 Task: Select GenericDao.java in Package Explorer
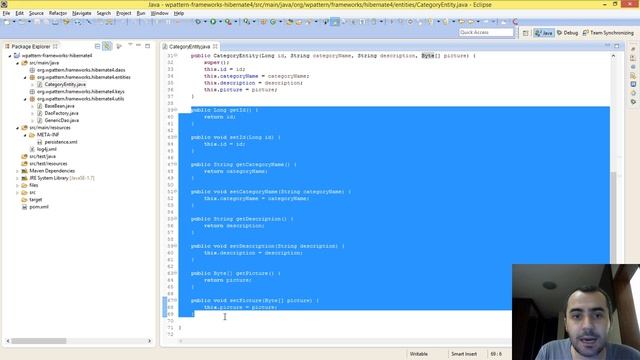coord(62,120)
